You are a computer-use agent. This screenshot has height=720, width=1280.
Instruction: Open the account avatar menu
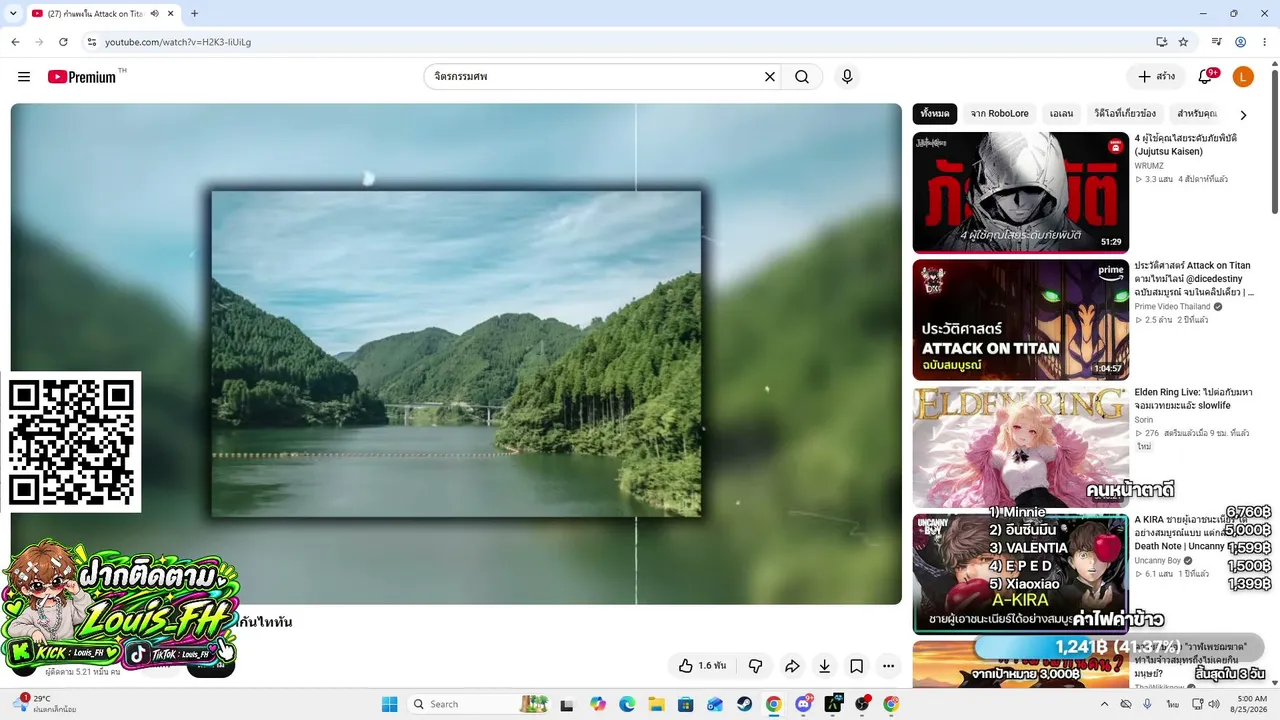click(1243, 77)
